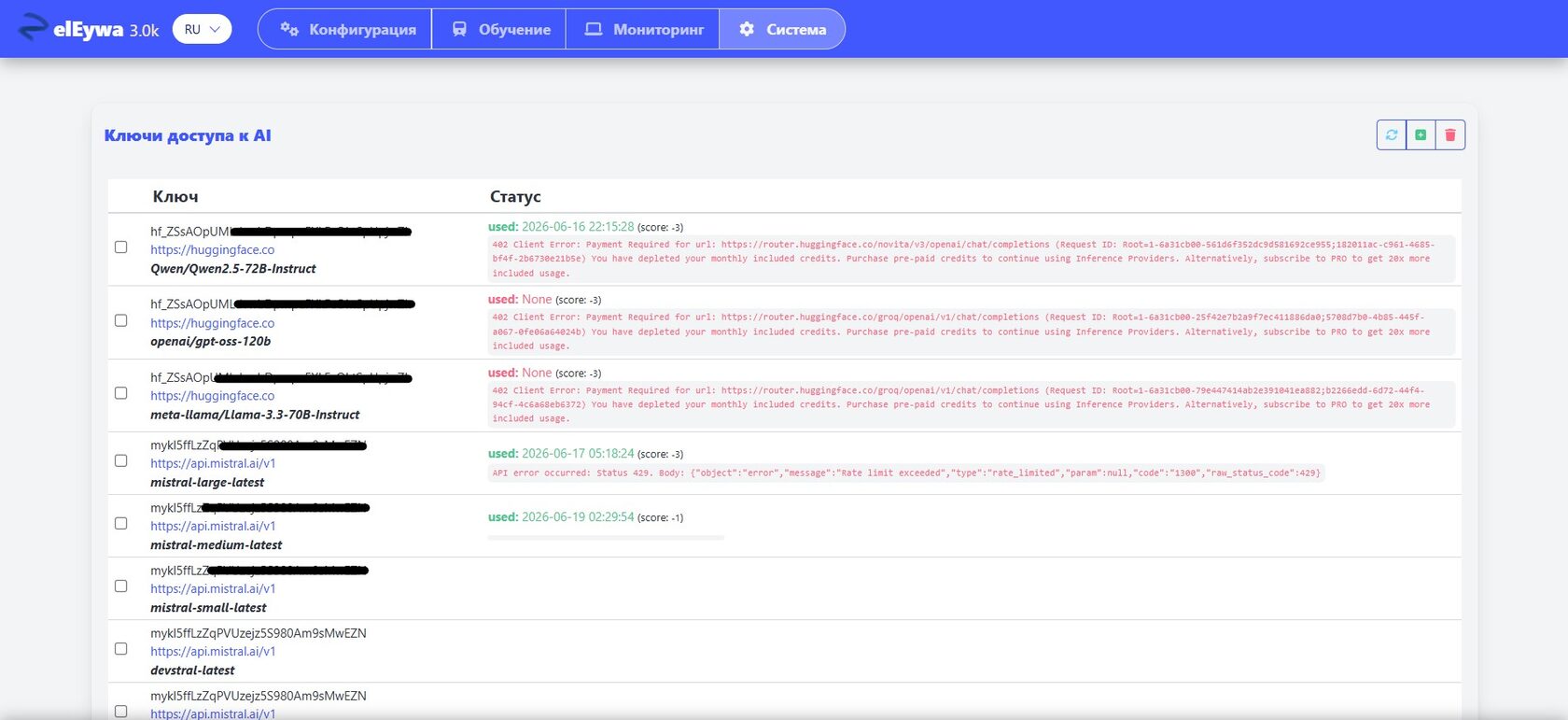Screen dimensions: 1568x720
Task: Click the elEywa logo icon
Action: click(33, 28)
